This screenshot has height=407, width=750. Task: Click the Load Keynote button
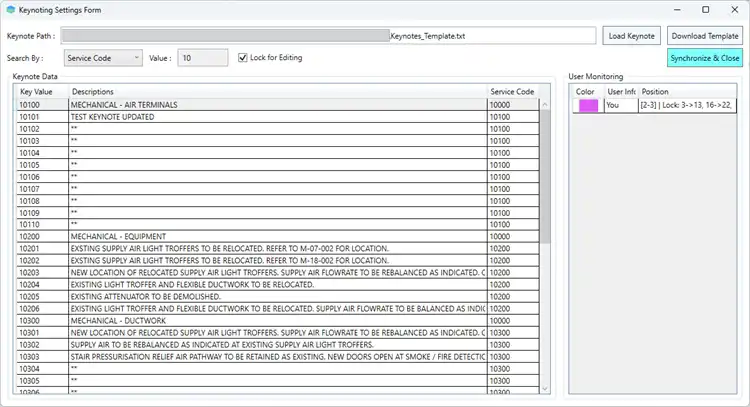[x=631, y=36]
